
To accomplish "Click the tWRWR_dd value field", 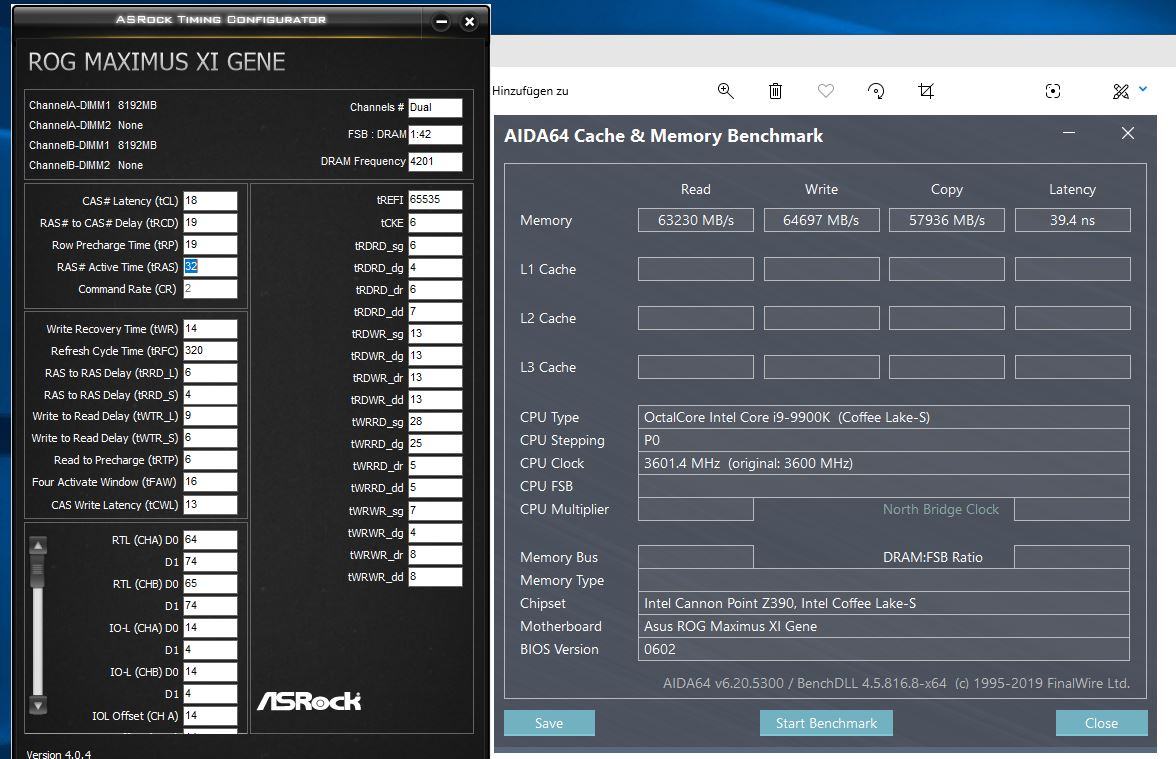I will pos(435,577).
